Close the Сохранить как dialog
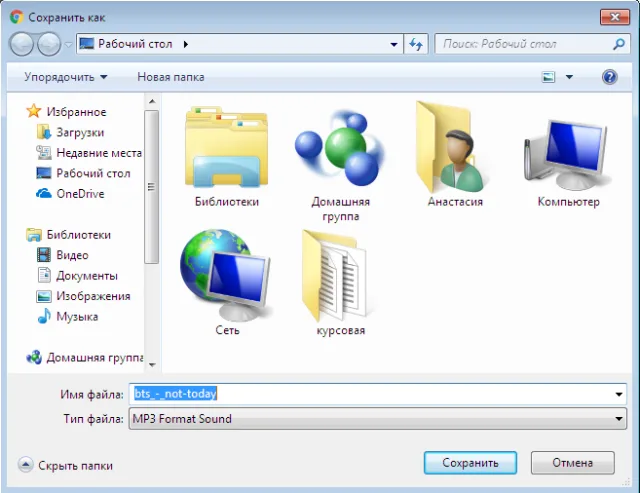Viewport: 640px width, 493px height. click(x=615, y=17)
